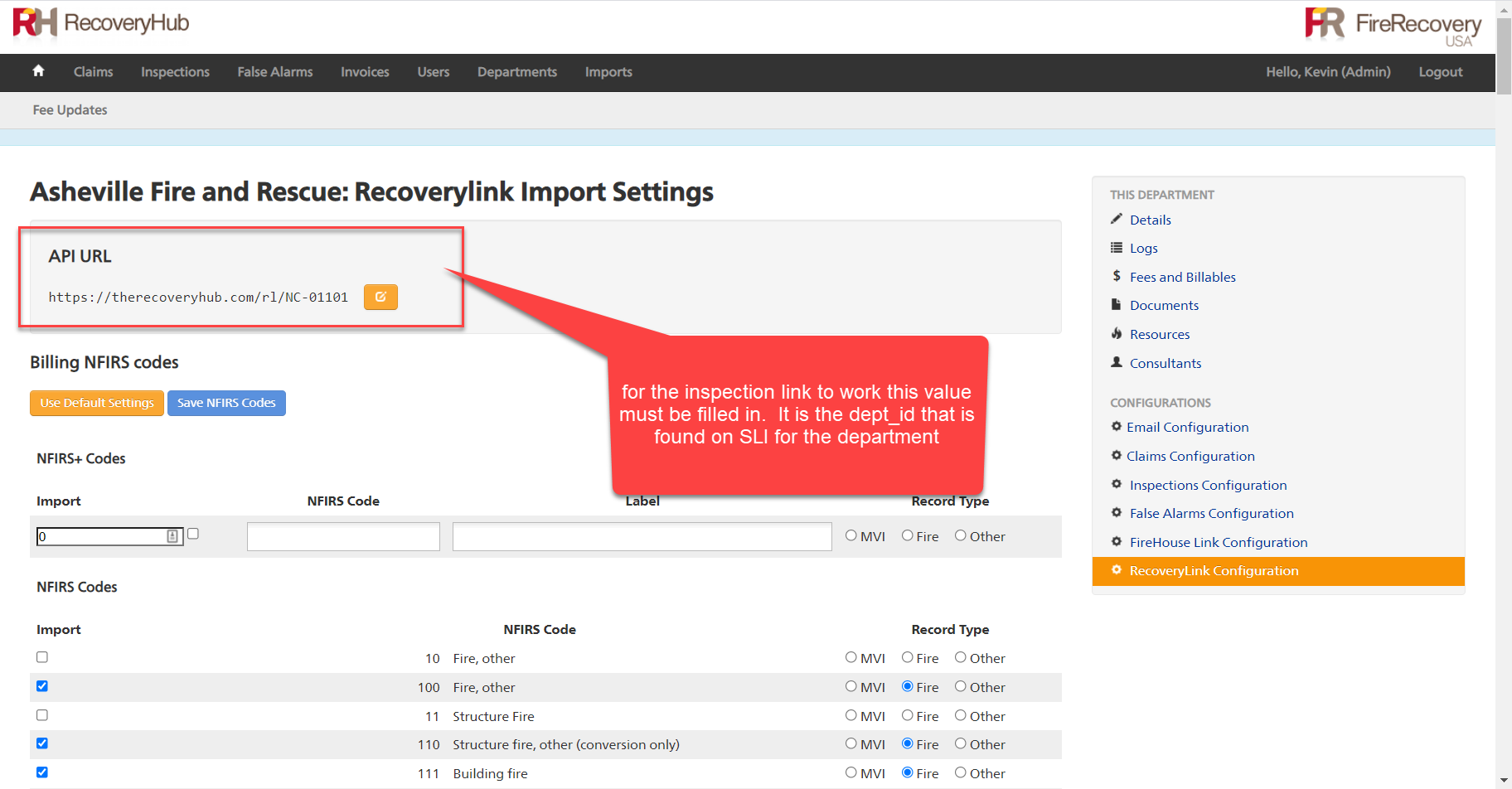This screenshot has height=789, width=1512.
Task: Open FireHouse Link Configuration link
Action: (1218, 542)
